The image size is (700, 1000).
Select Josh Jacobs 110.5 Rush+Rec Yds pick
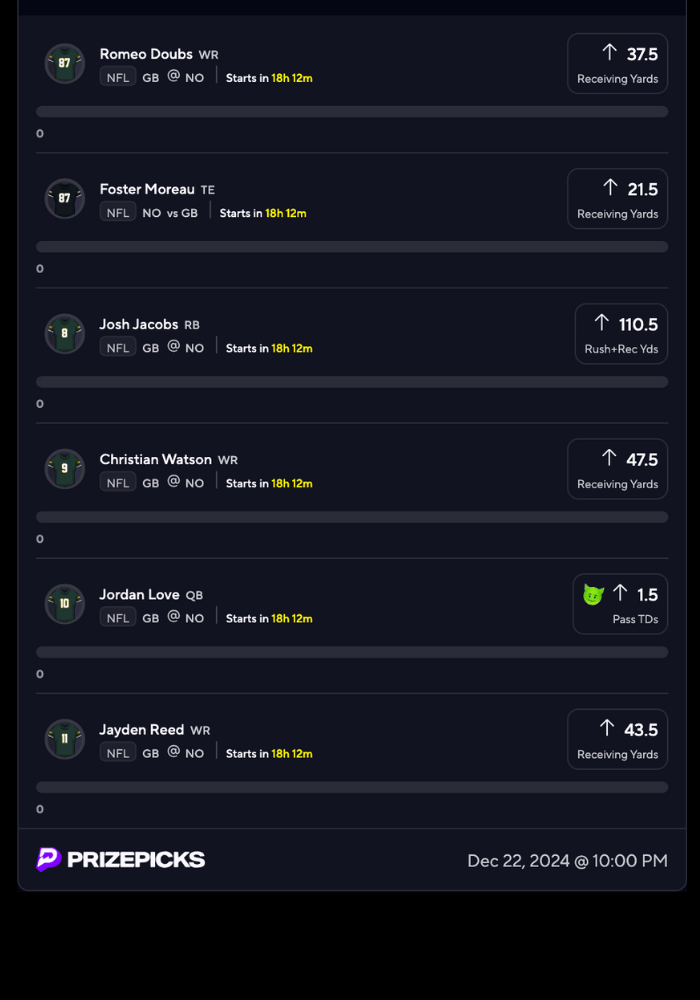pos(621,334)
